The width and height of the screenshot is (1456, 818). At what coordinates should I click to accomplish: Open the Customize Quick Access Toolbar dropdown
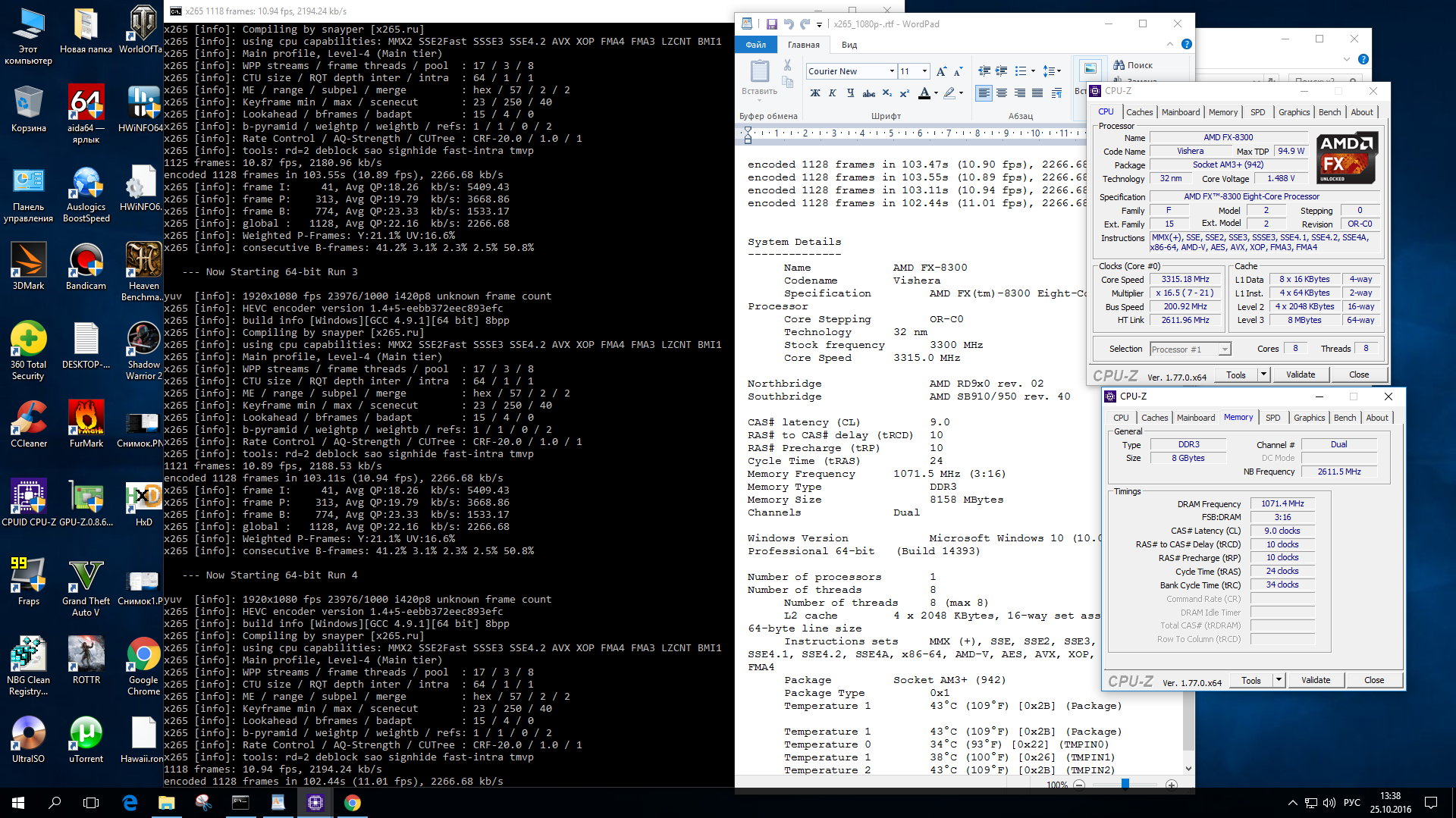(820, 25)
